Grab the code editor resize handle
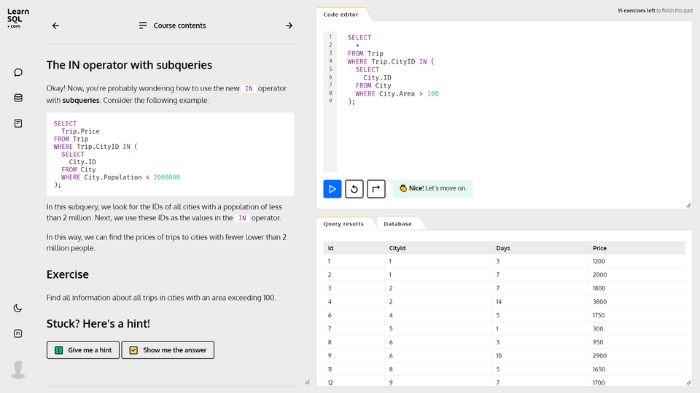Viewport: 700px width, 393px height. (688, 205)
